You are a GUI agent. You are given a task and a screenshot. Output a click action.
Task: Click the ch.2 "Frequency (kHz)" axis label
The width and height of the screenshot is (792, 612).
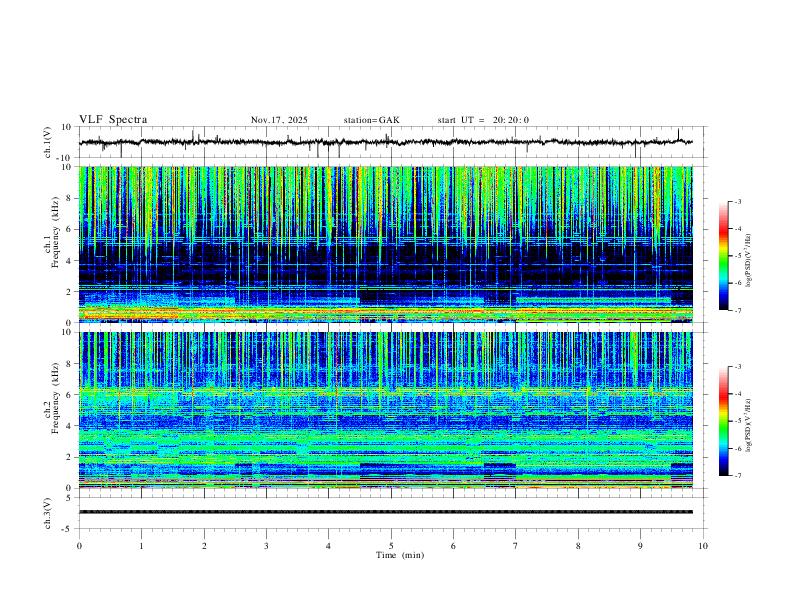pyautogui.click(x=56, y=398)
